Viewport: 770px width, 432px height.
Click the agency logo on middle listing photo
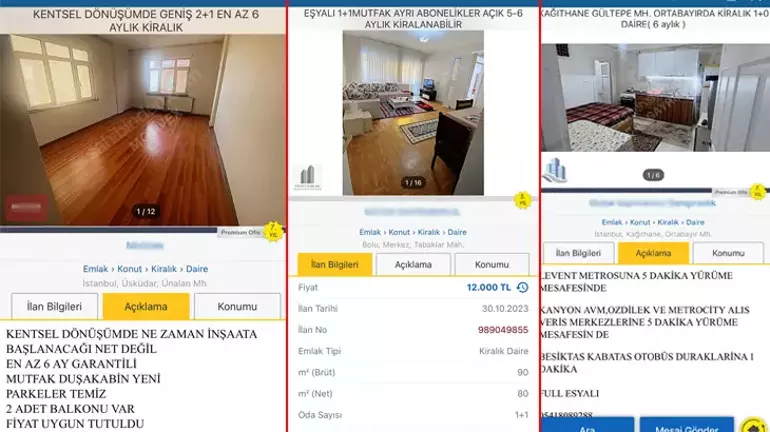pyautogui.click(x=308, y=176)
